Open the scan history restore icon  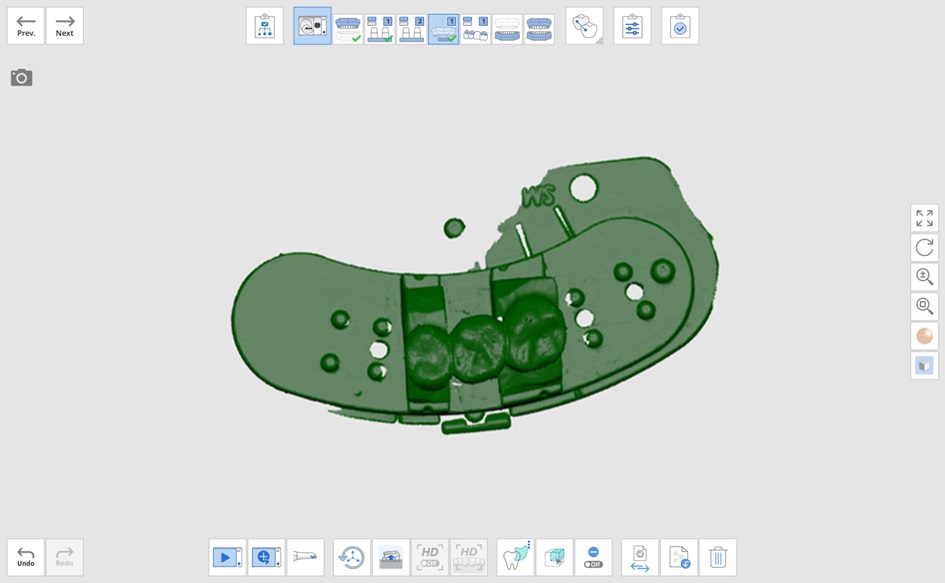pyautogui.click(x=352, y=557)
